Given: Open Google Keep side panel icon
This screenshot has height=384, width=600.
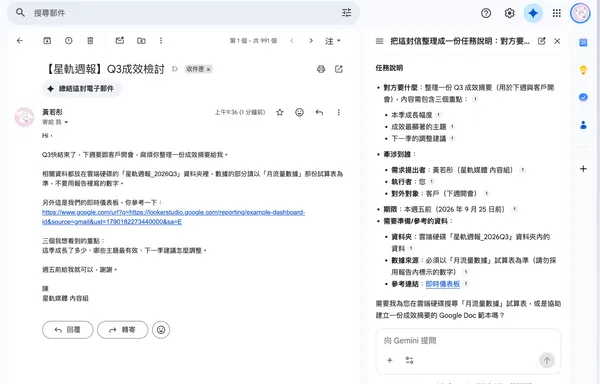Looking at the screenshot, I should pos(583,70).
